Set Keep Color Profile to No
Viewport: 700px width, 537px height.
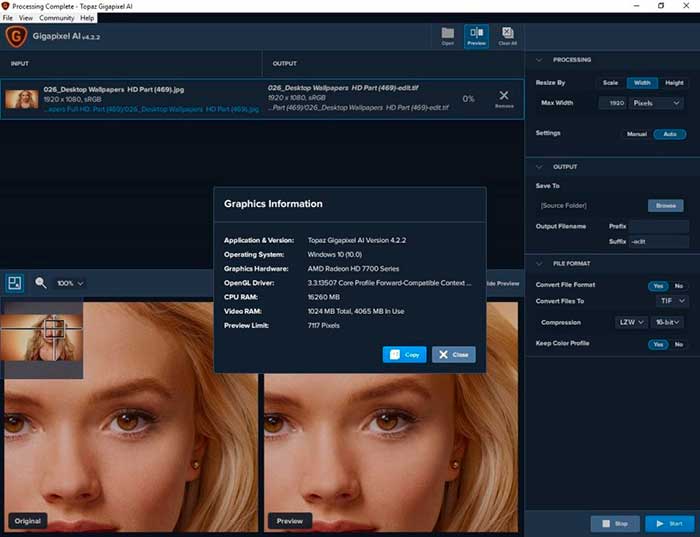click(x=679, y=344)
